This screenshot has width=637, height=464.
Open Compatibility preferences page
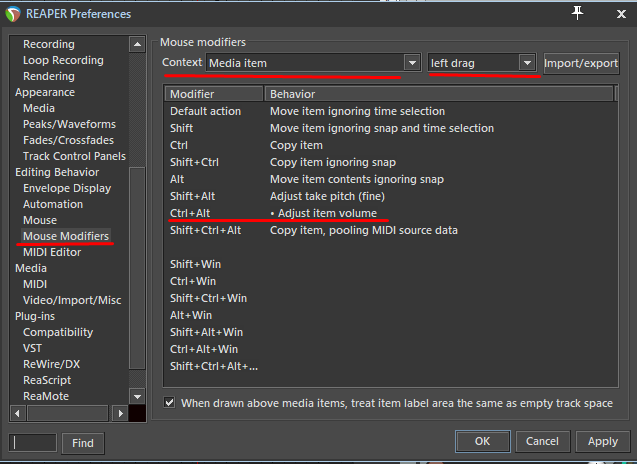[x=58, y=332]
